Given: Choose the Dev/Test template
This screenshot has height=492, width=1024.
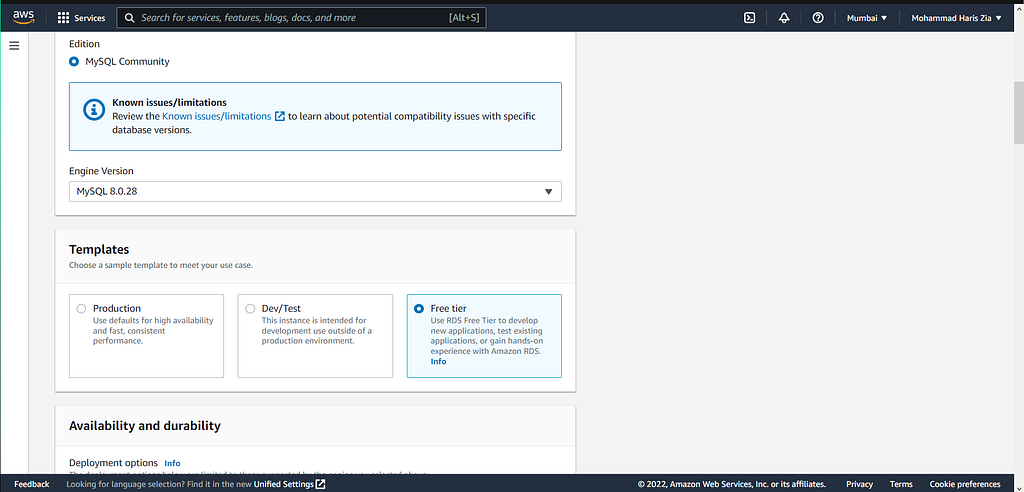Looking at the screenshot, I should tap(315, 336).
